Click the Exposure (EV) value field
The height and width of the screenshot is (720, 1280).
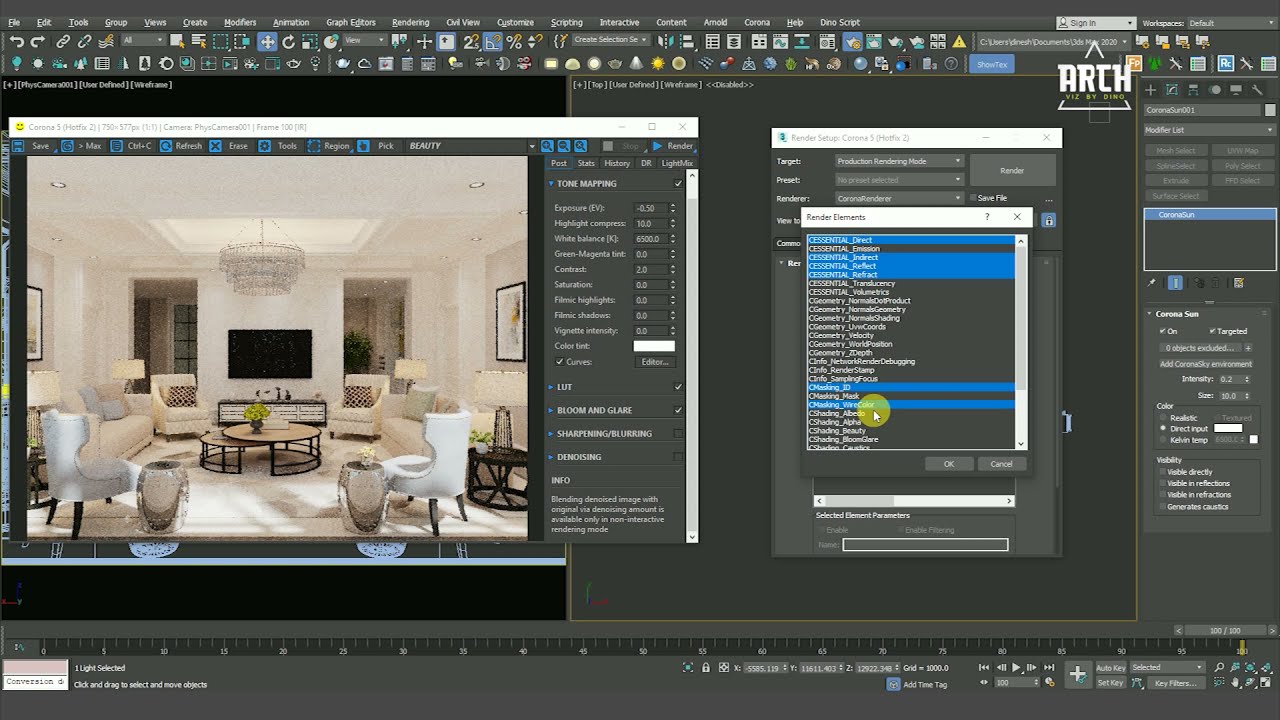click(649, 208)
